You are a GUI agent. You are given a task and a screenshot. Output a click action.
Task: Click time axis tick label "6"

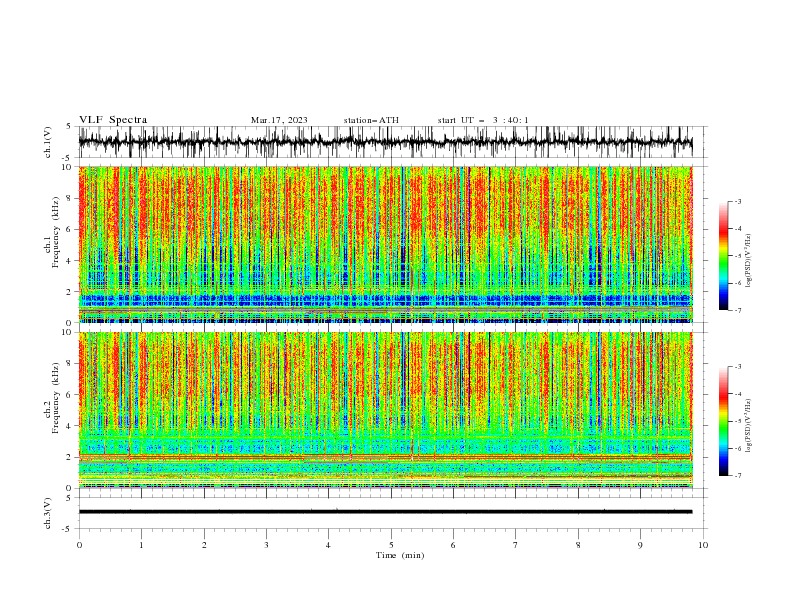click(x=453, y=545)
